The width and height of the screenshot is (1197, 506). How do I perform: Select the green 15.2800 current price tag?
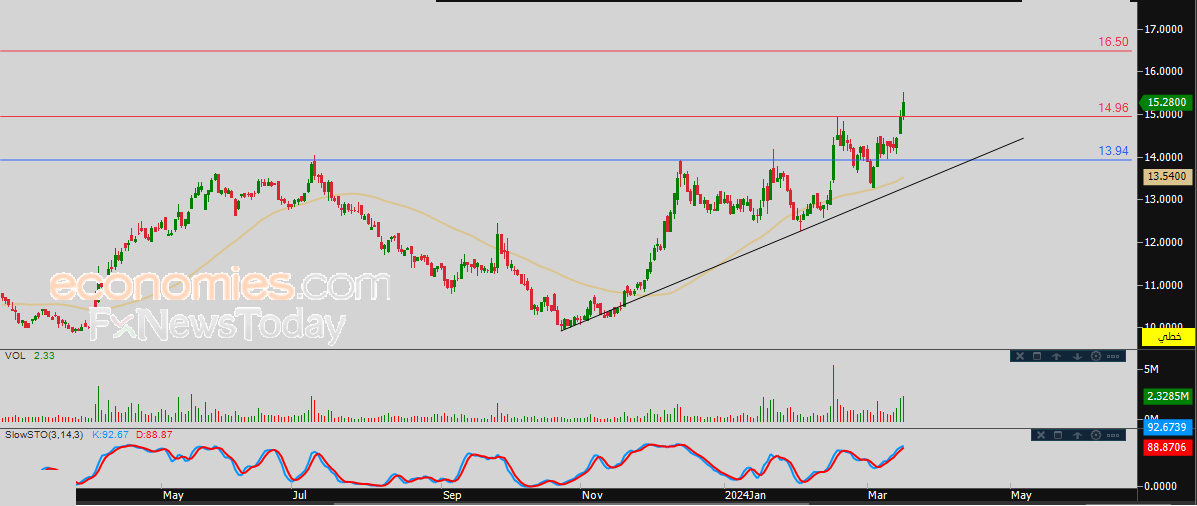tap(1166, 102)
